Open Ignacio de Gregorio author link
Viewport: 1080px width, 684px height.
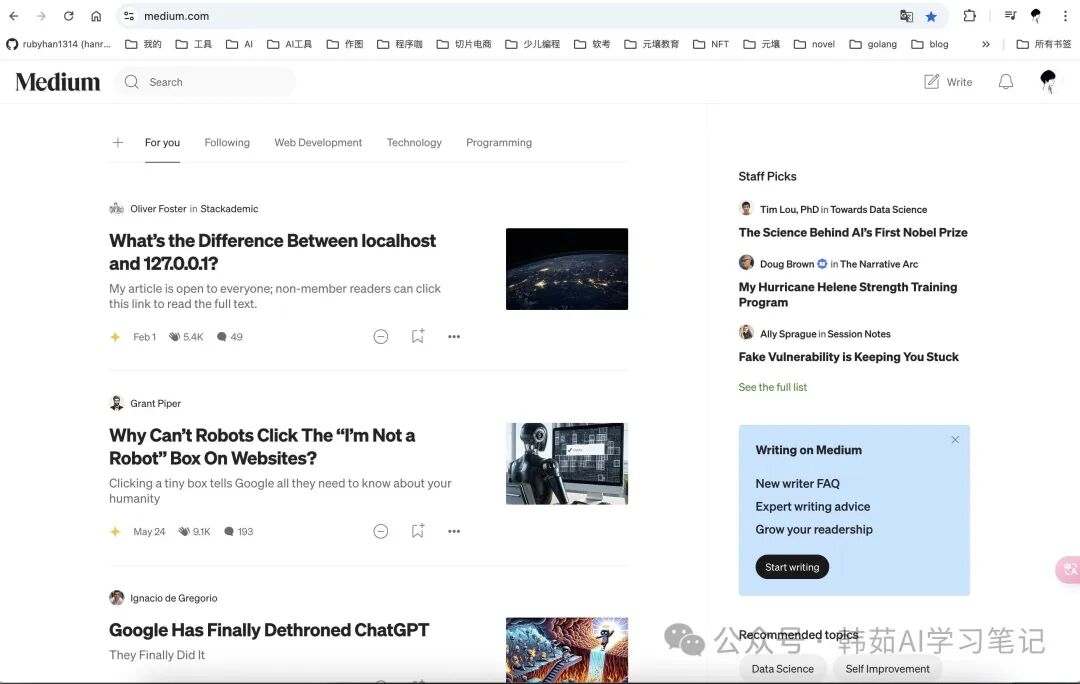click(x=174, y=598)
